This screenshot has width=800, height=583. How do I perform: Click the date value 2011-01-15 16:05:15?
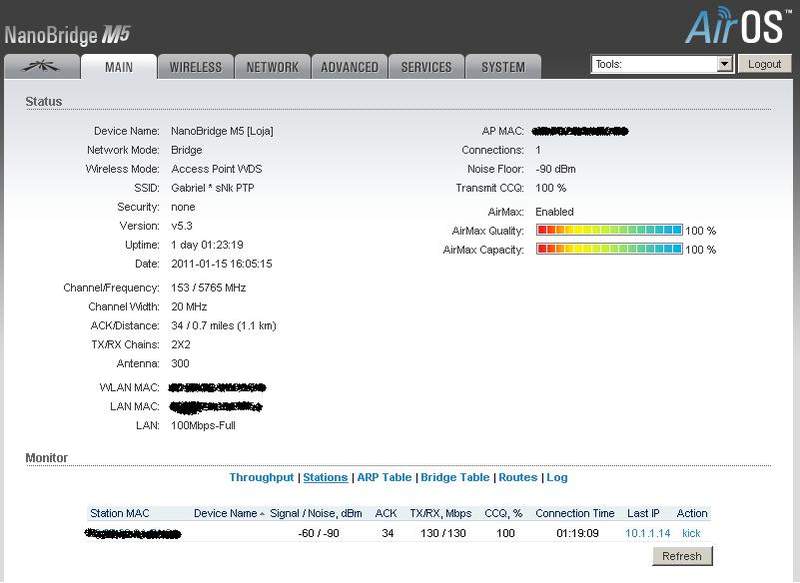click(x=222, y=264)
